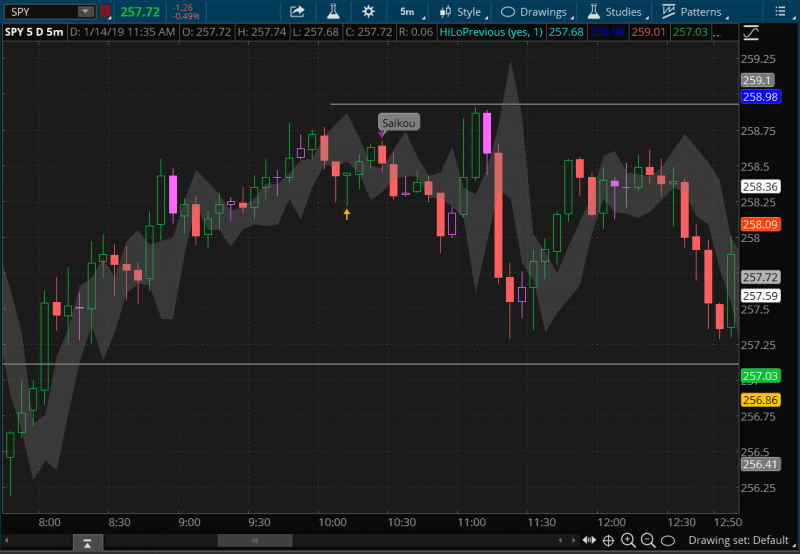Expand the '..' more study values
This screenshot has height=554, width=800.
pyautogui.click(x=717, y=33)
